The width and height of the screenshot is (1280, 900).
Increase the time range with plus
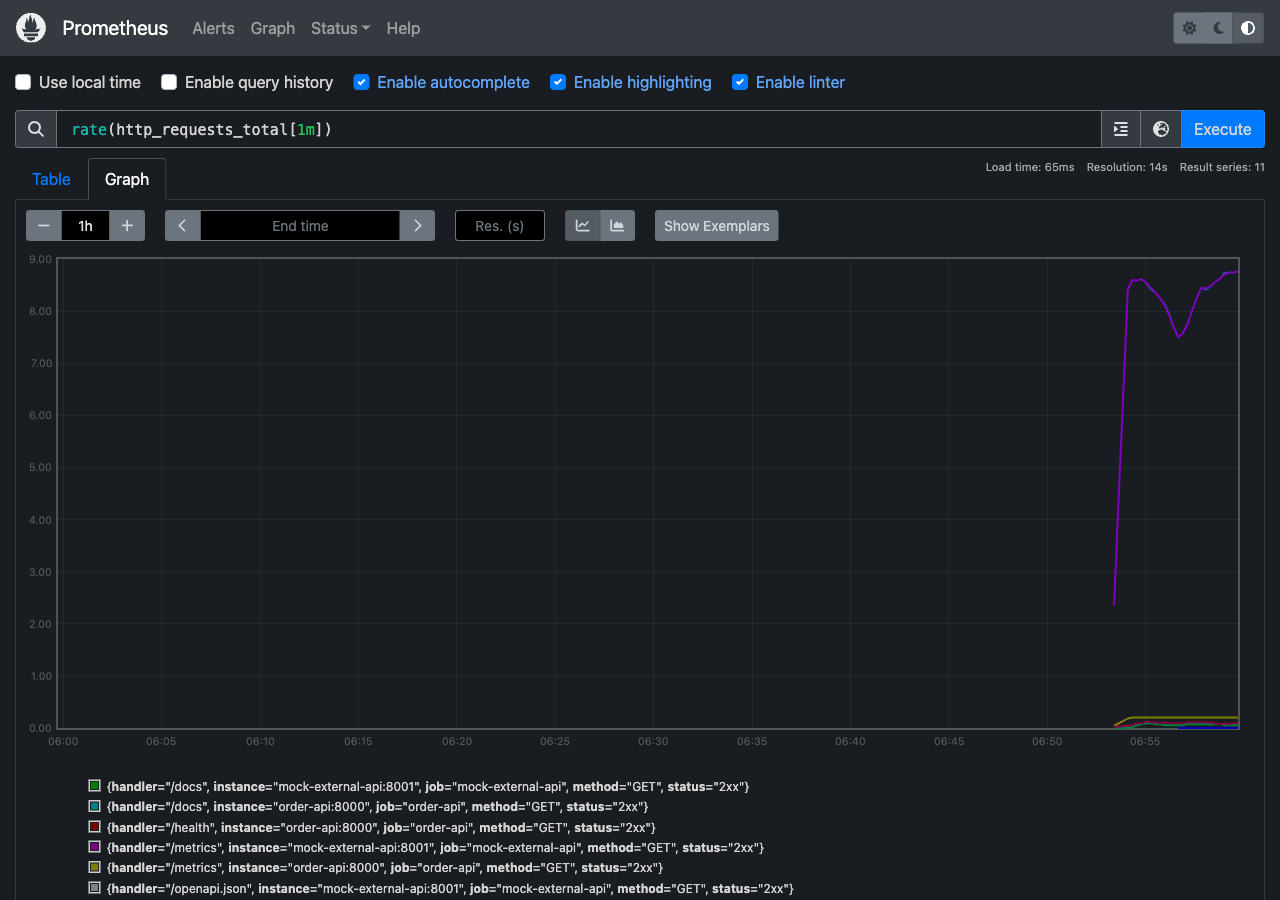pos(127,226)
